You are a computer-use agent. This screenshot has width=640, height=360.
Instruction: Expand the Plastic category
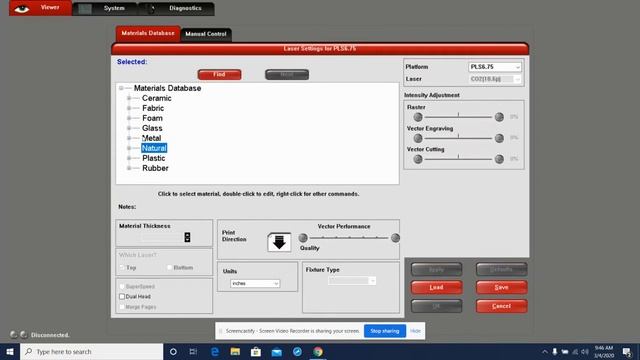coord(129,158)
